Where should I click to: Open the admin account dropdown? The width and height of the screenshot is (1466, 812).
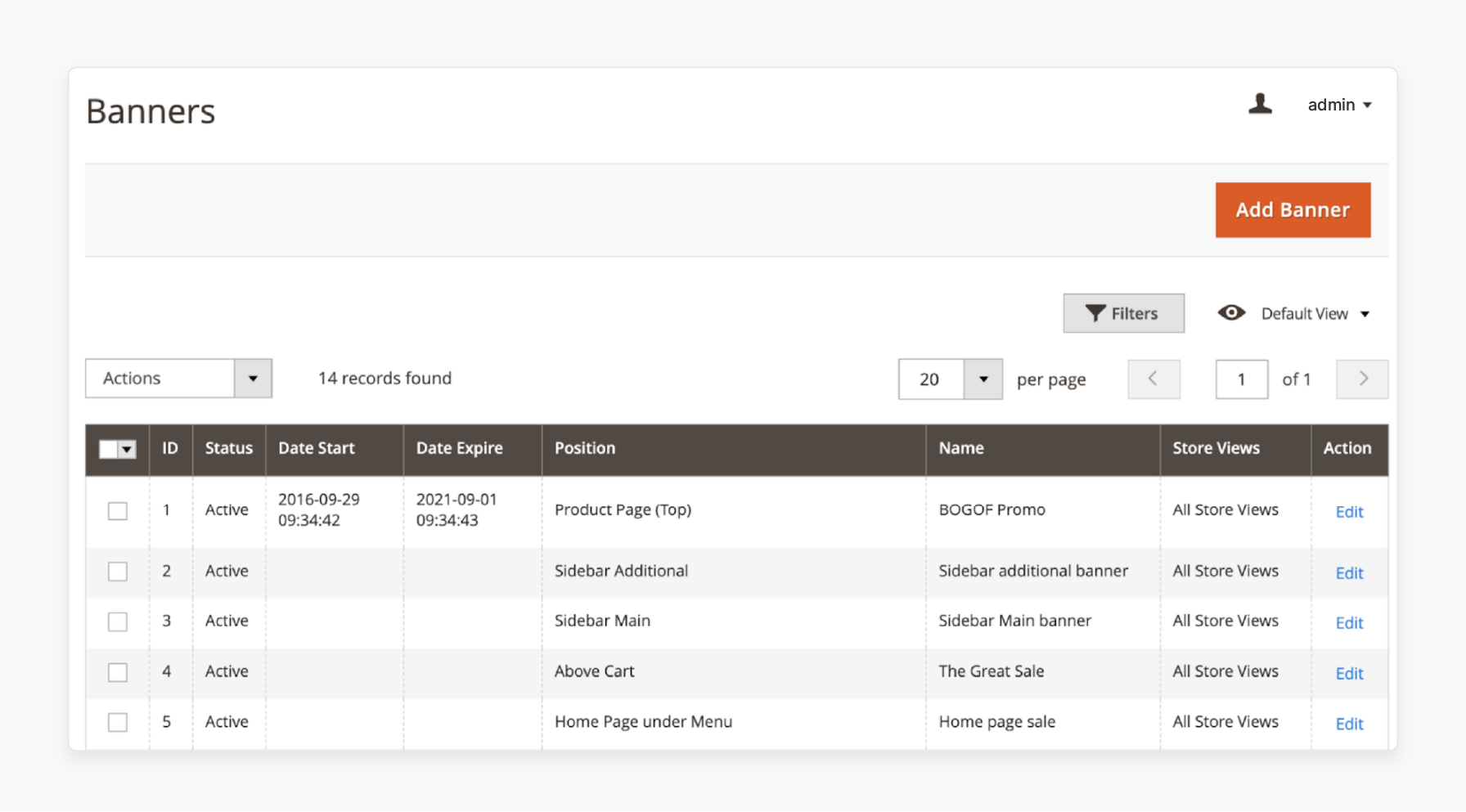[1339, 105]
